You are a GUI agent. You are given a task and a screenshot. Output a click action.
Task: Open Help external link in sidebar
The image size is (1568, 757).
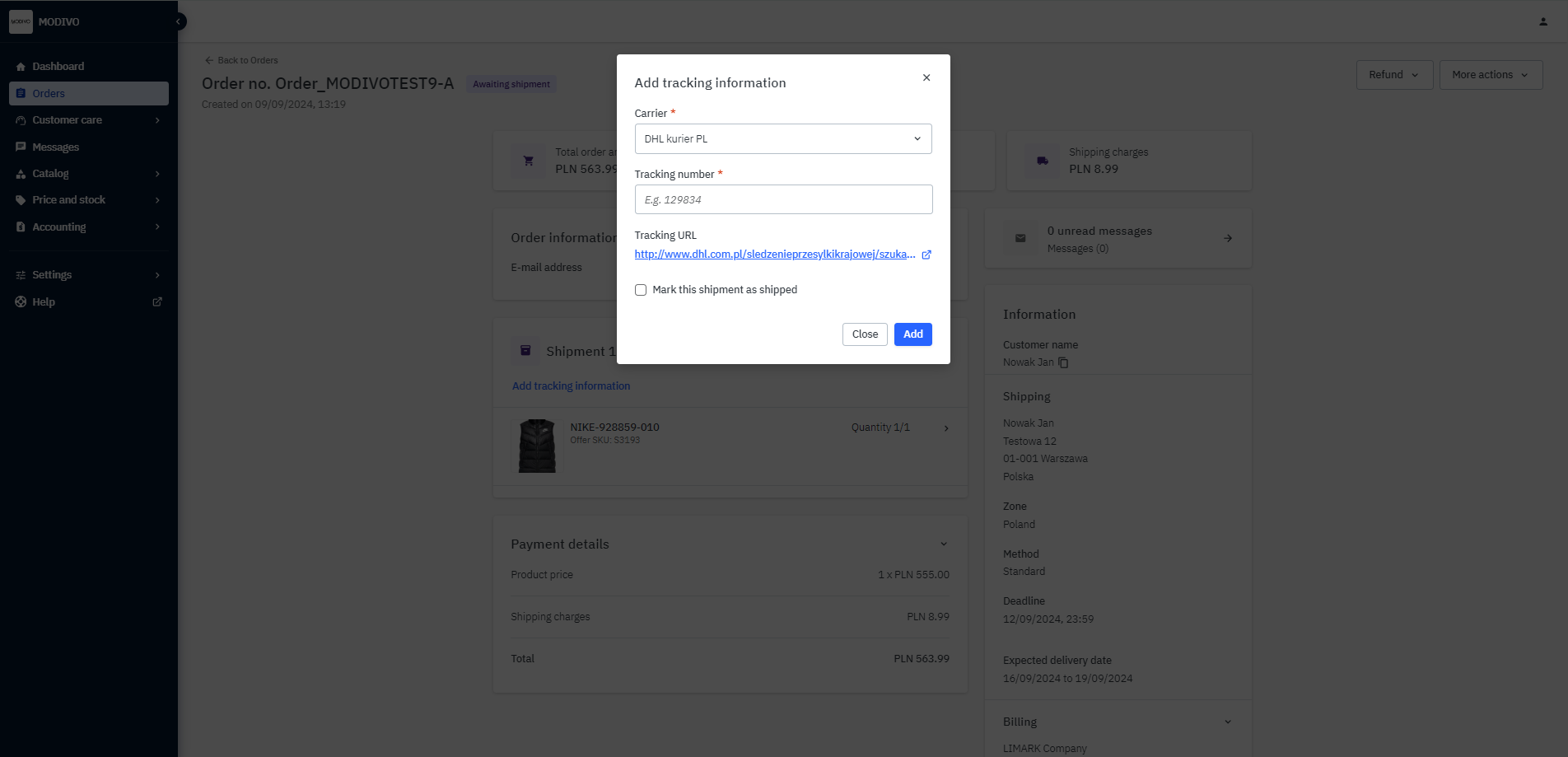(157, 302)
